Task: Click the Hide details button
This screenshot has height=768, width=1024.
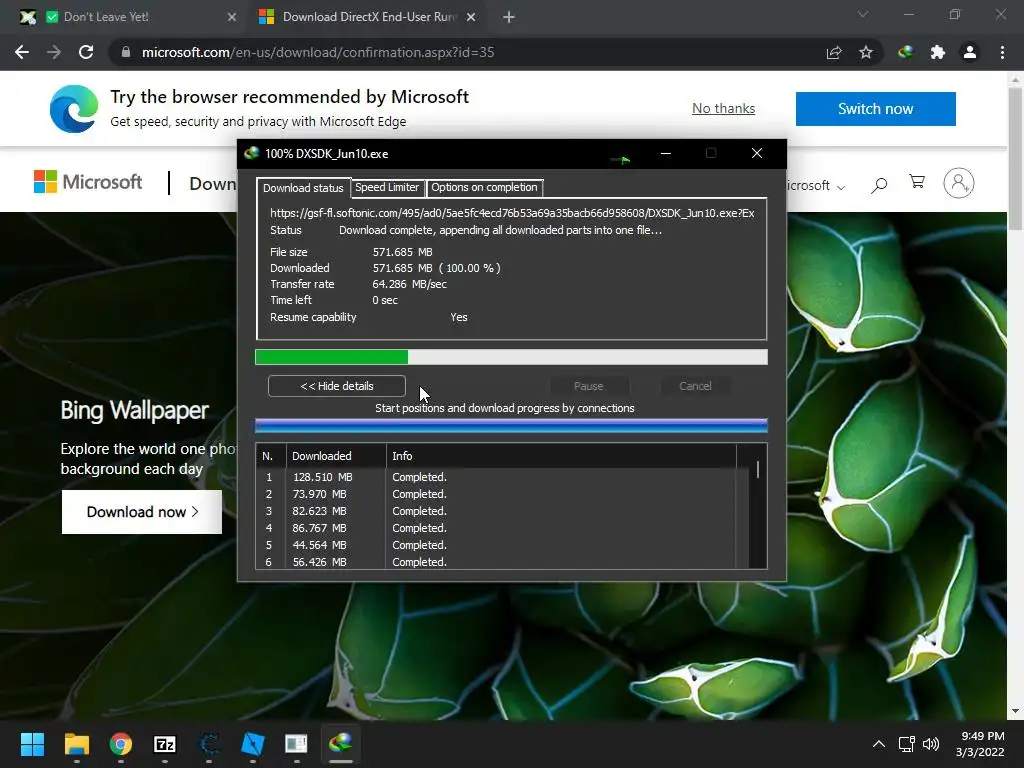Action: click(337, 386)
